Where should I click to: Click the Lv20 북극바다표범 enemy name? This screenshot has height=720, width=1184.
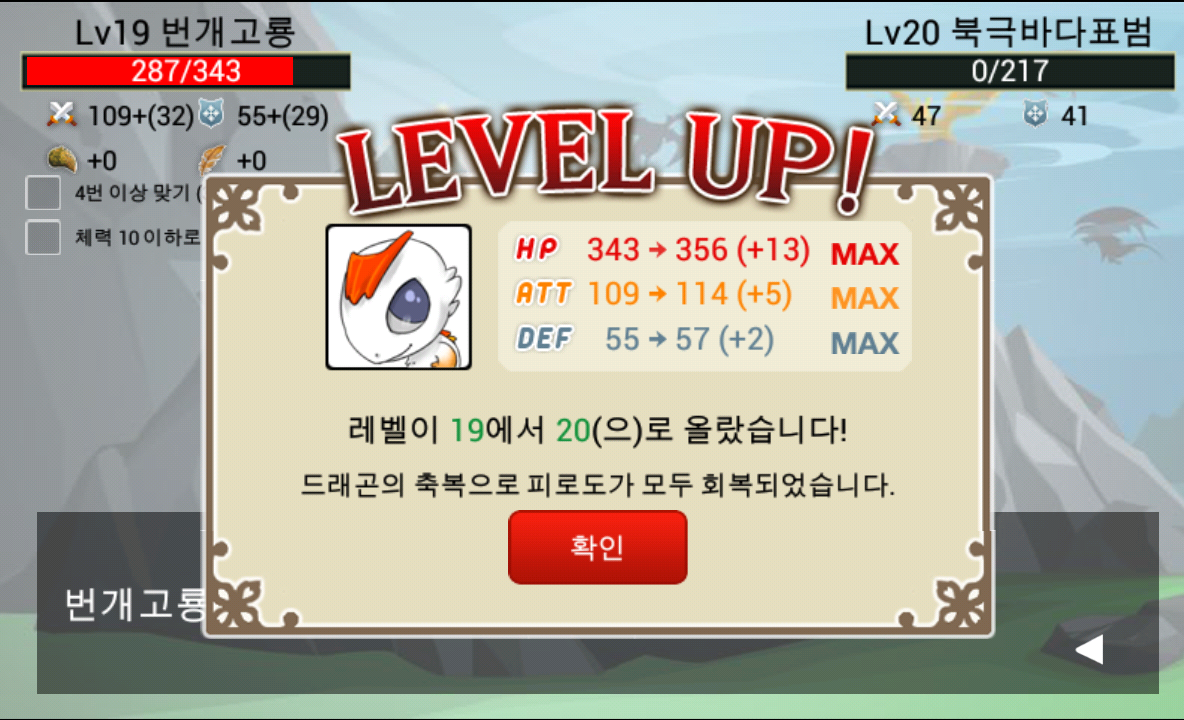pos(1008,32)
